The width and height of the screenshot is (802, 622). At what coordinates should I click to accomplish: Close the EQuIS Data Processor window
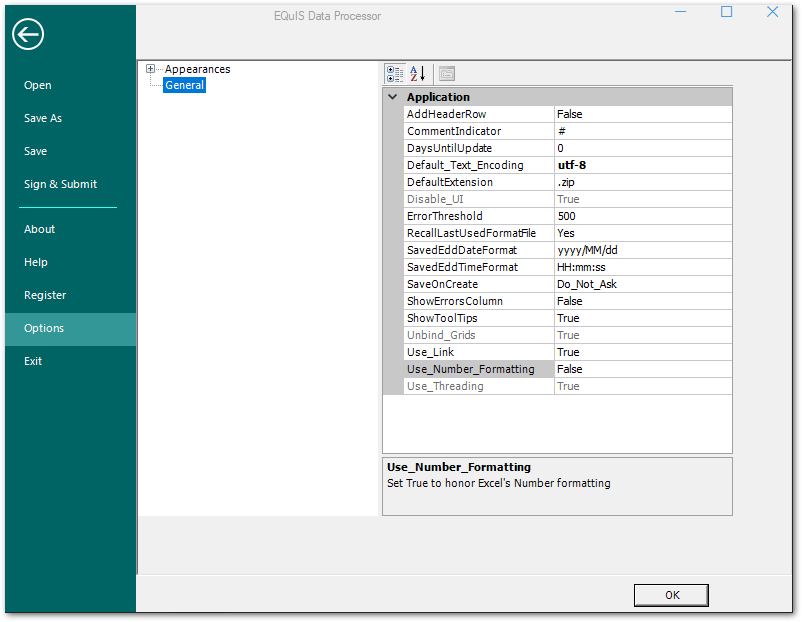point(772,12)
